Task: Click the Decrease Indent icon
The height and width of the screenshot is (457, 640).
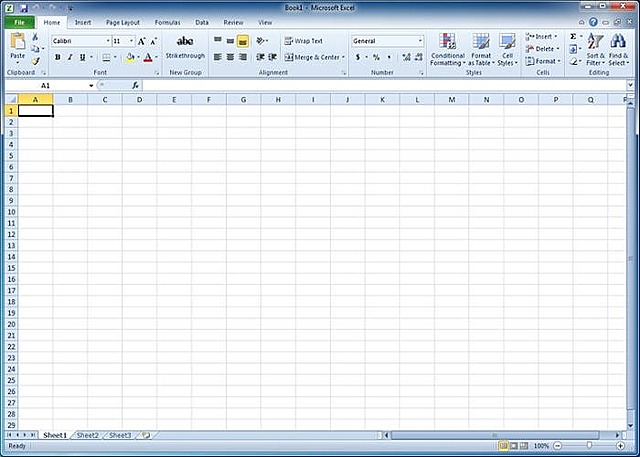Action: (260, 57)
